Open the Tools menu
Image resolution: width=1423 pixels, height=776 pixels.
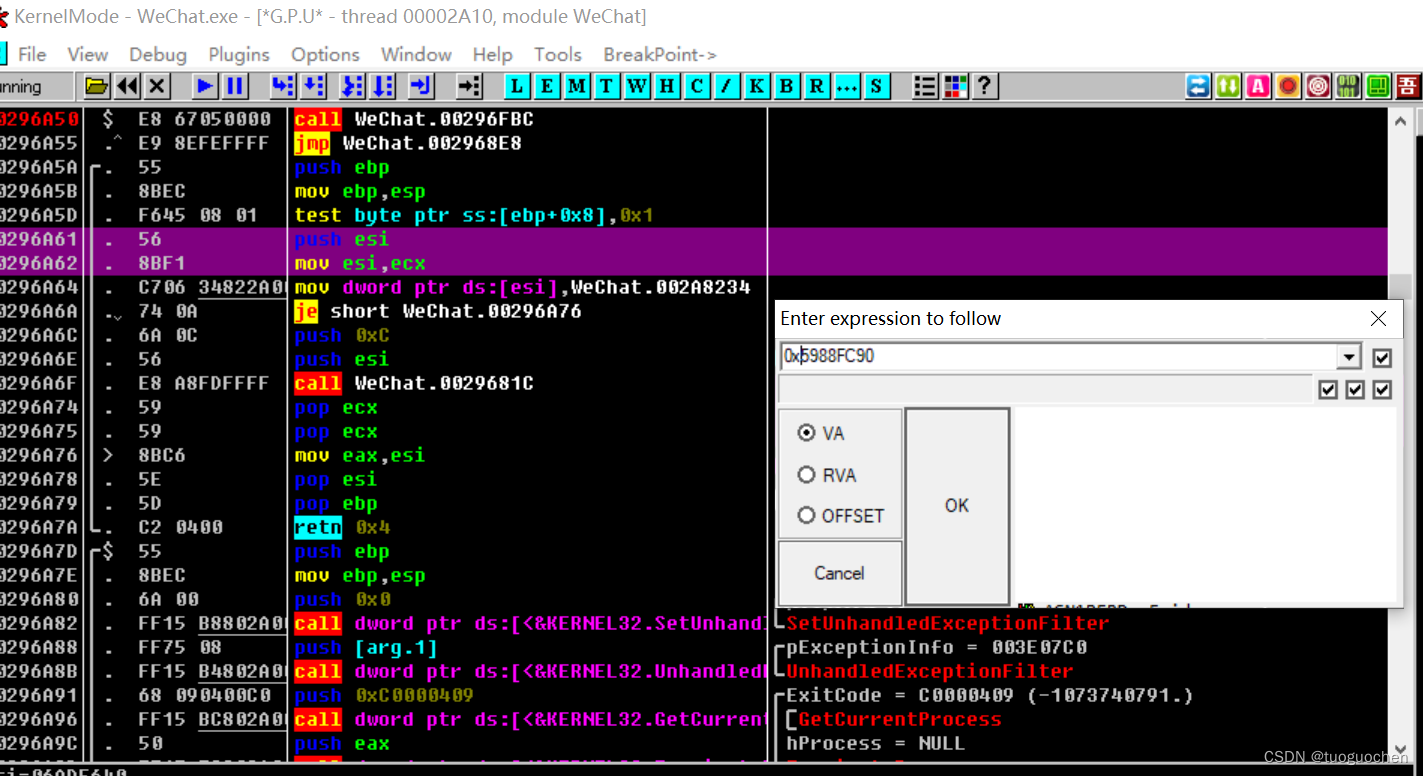point(558,54)
